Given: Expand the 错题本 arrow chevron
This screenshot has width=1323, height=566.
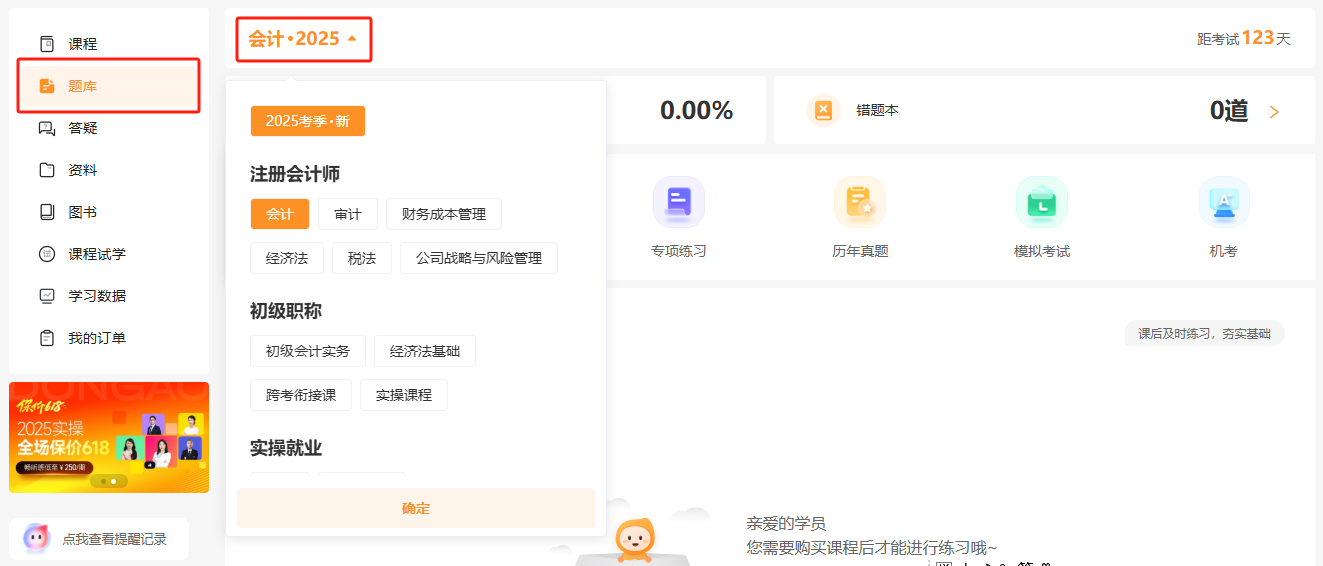Looking at the screenshot, I should point(1274,112).
